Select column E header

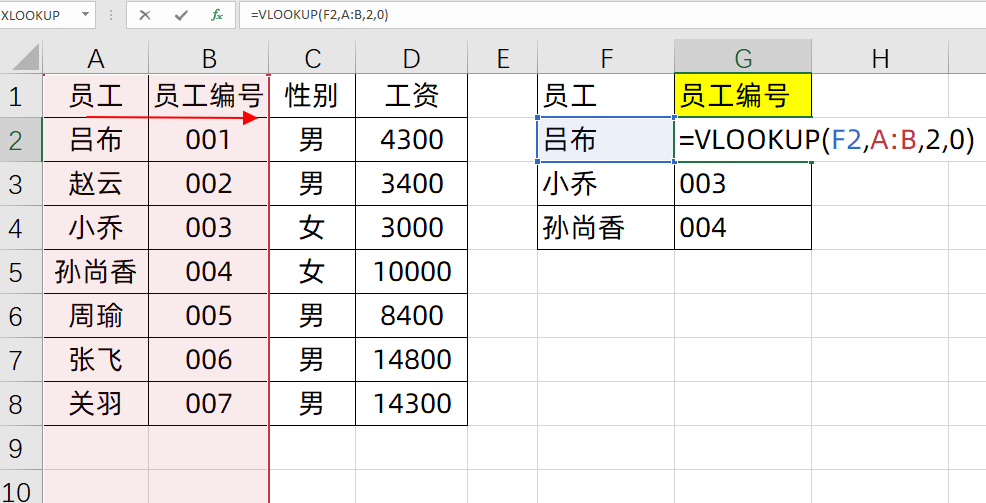502,58
